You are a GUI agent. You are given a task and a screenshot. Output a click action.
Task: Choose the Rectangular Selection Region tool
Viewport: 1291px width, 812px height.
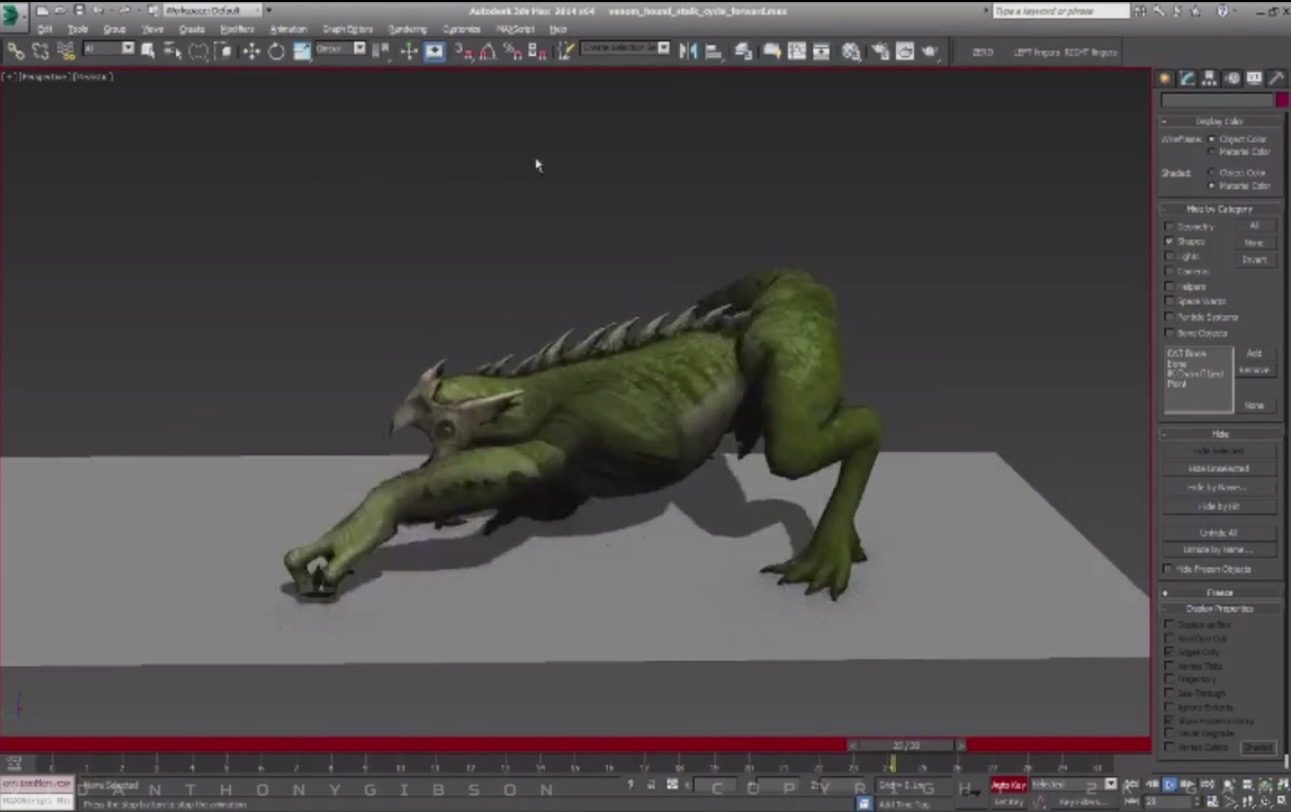(x=199, y=50)
